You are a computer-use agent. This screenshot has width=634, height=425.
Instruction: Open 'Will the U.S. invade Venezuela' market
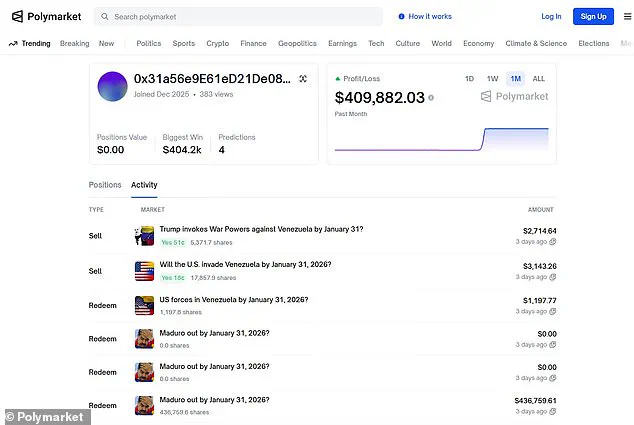[x=245, y=265]
